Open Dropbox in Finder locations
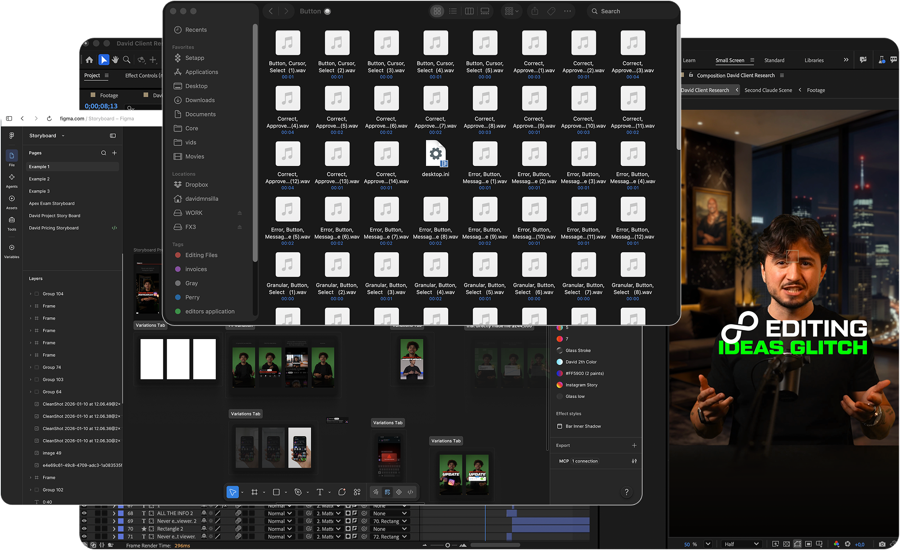Screen dimensions: 900x550 [x=196, y=185]
